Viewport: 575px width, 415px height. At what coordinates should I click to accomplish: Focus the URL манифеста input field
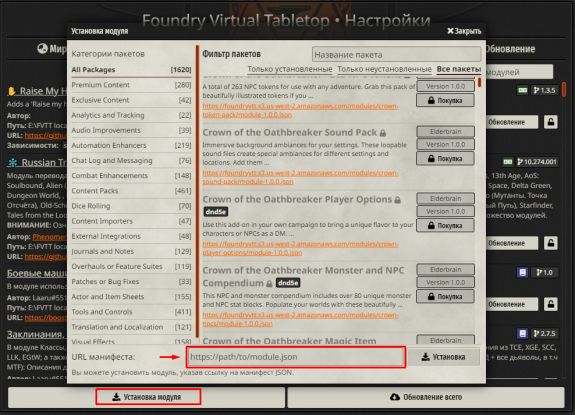click(x=296, y=357)
